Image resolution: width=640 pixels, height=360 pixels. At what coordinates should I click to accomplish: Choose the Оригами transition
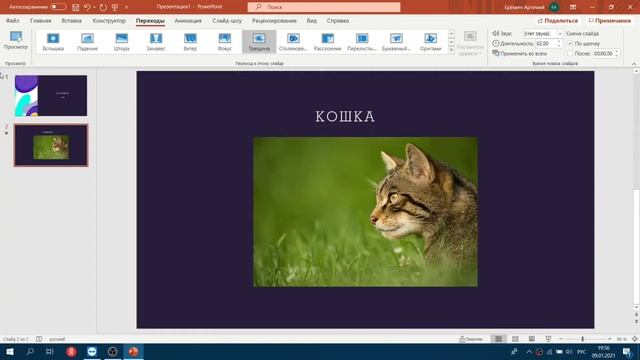pyautogui.click(x=430, y=42)
